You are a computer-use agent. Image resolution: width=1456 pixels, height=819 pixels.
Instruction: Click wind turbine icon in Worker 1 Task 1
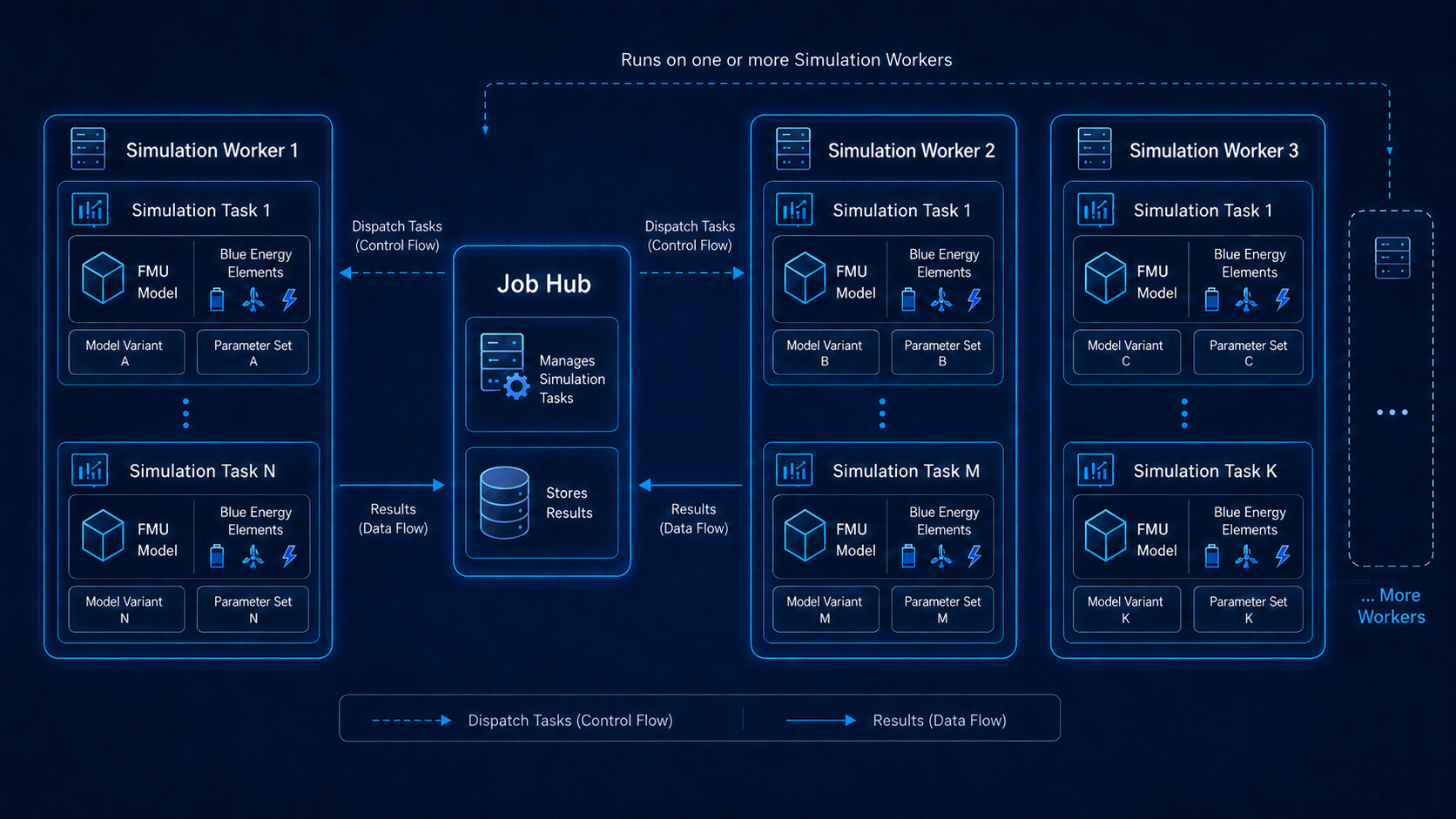coord(253,300)
